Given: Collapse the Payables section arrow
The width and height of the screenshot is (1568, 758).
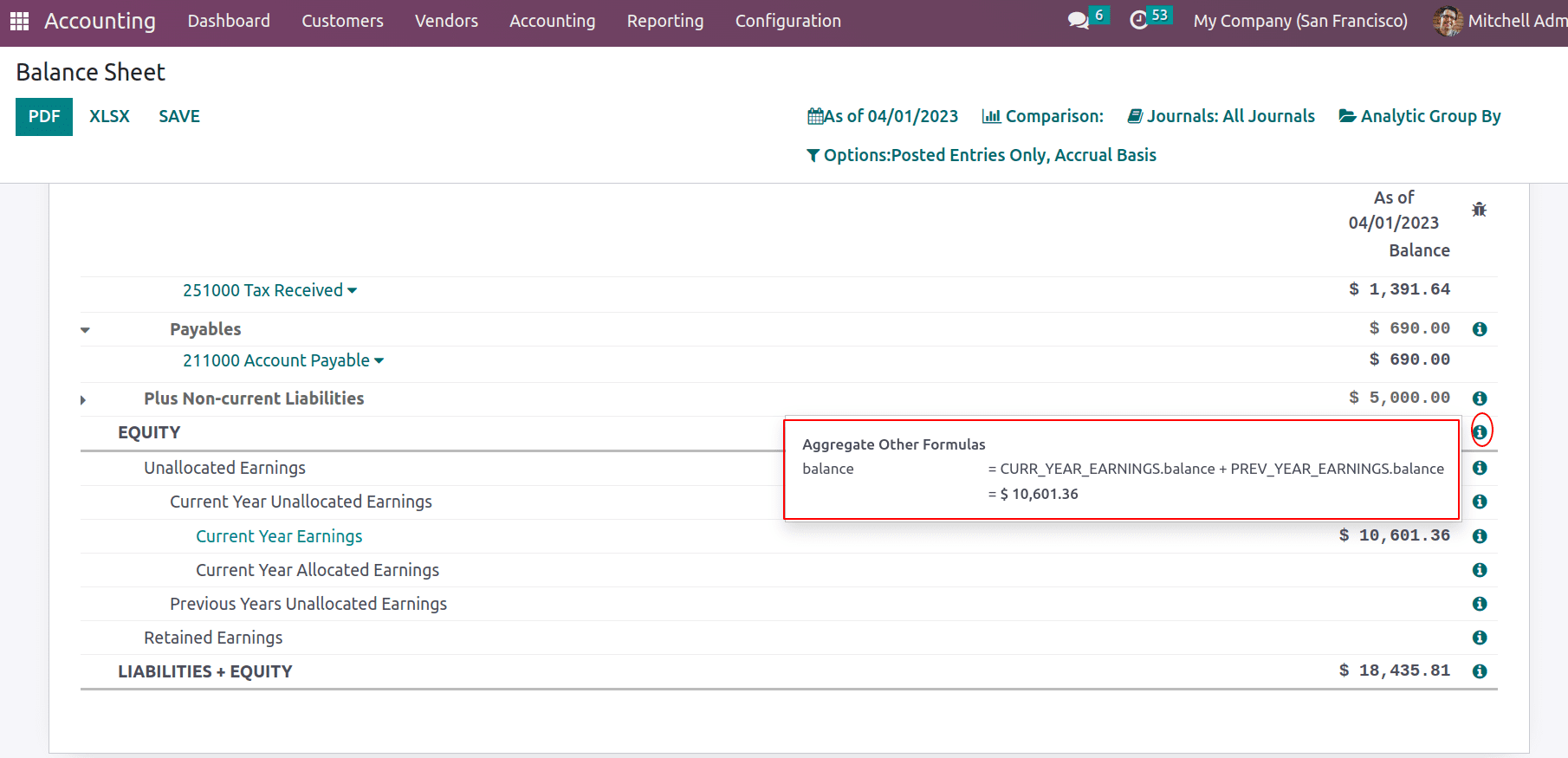Looking at the screenshot, I should [85, 330].
